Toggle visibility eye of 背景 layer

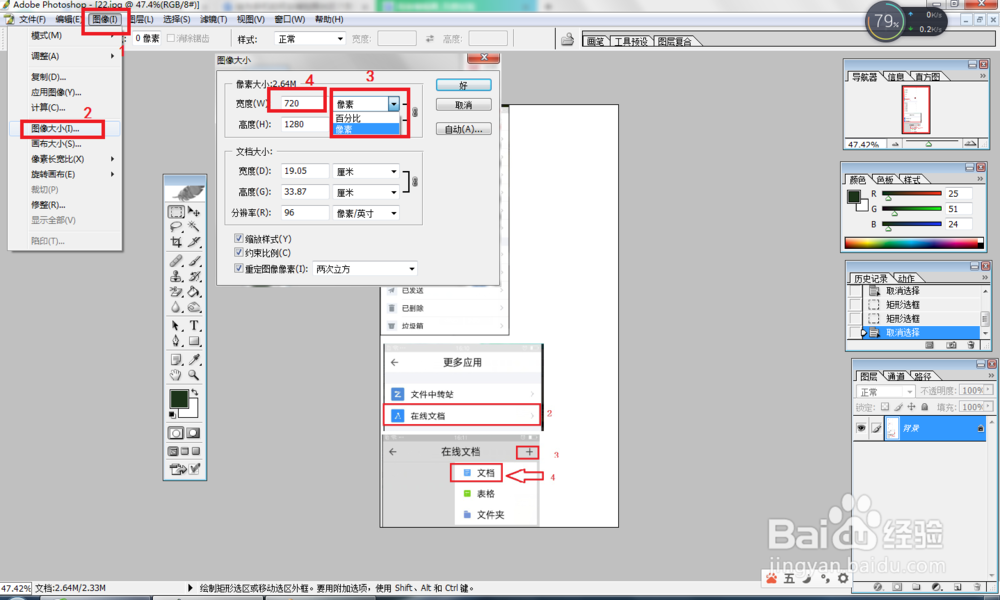point(861,428)
